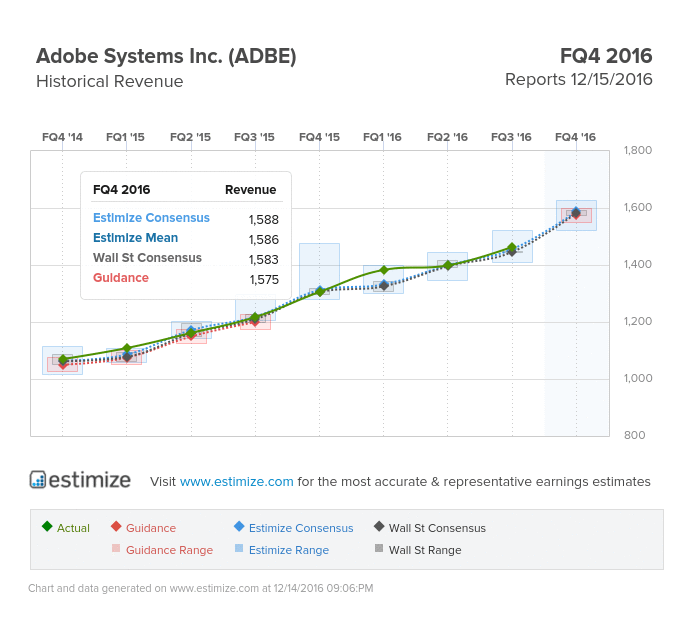The height and width of the screenshot is (620, 685).
Task: Select the FQ1 '15 axis label
Action: click(x=125, y=137)
